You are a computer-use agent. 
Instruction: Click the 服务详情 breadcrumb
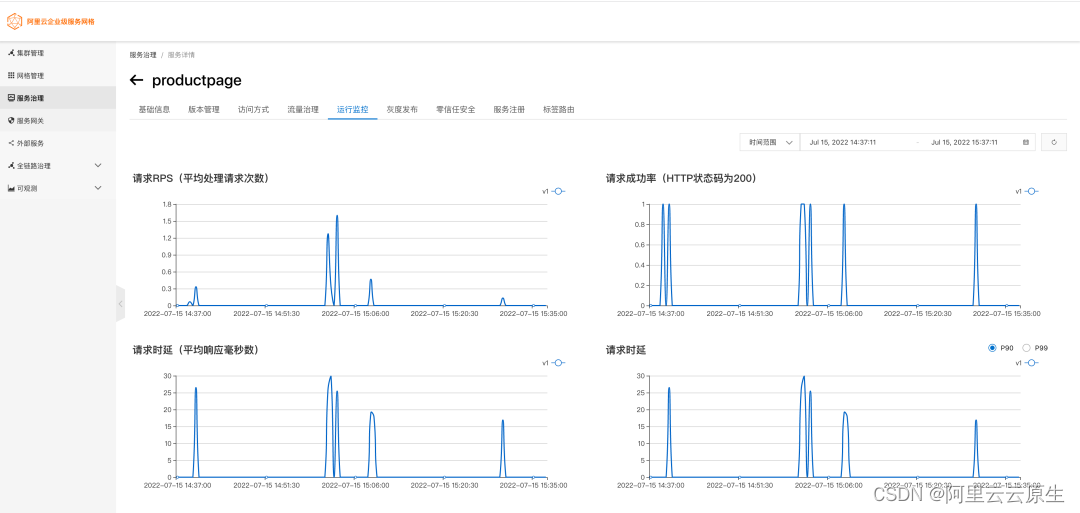click(181, 54)
